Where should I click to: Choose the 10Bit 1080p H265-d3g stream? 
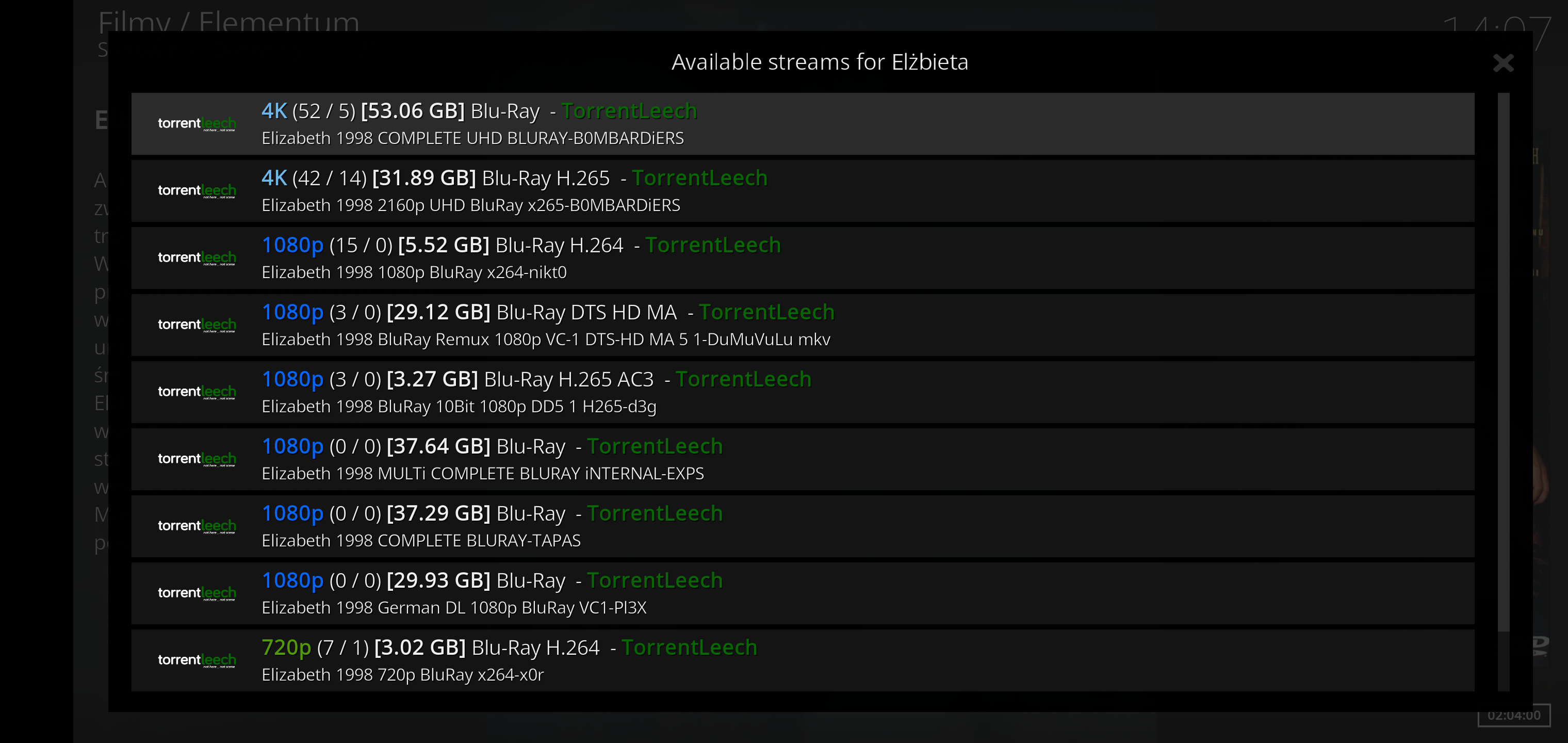point(802,392)
